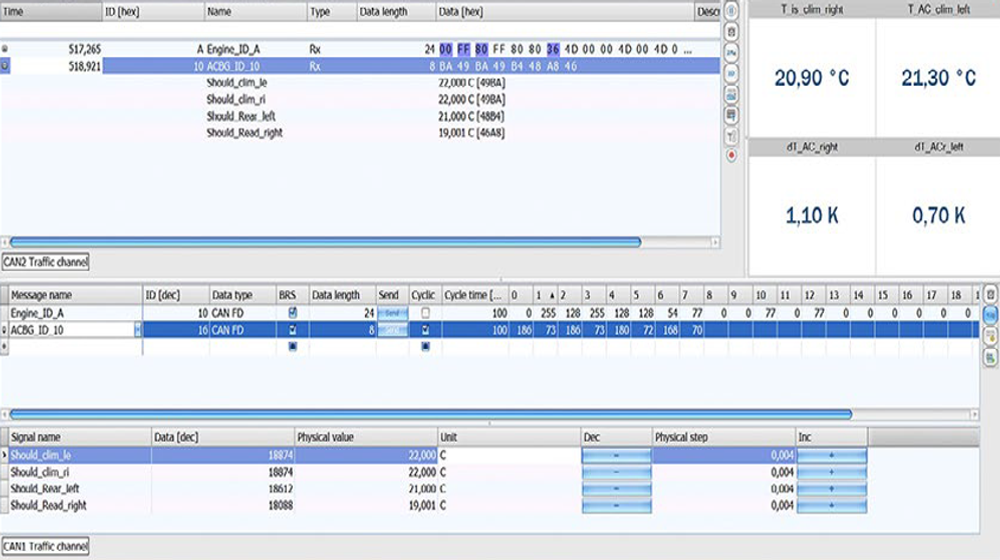This screenshot has height=560, width=1000.
Task: Decrease Should_Read_right with the minus button
Action: coord(616,505)
